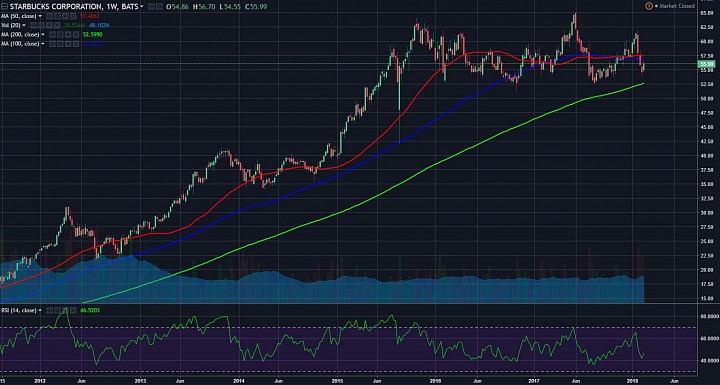
Task: Hide the RSI (14, close) indicator with the eye icon
Action: (x=50, y=310)
